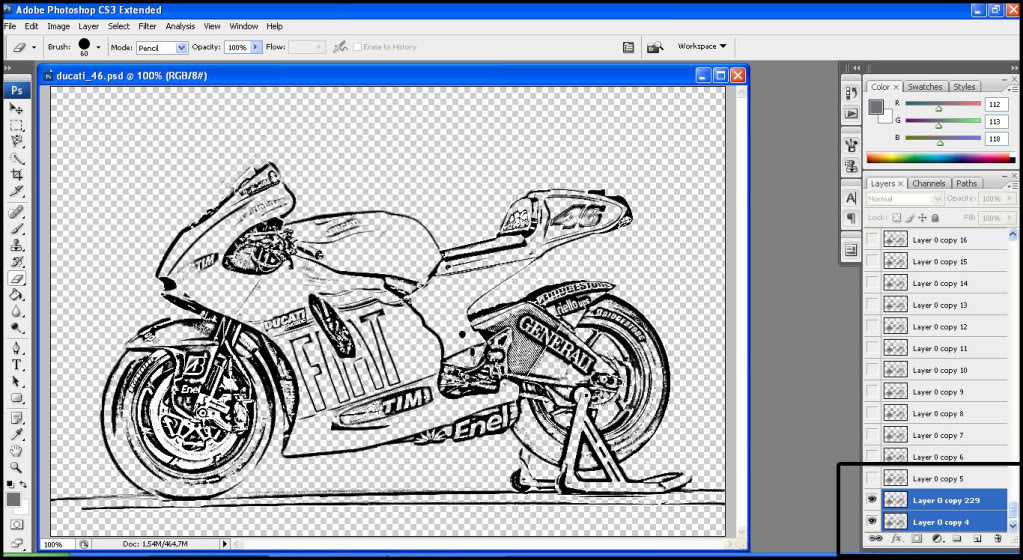This screenshot has width=1023, height=560.
Task: Show Layer 0 copy 7
Action: (872, 435)
